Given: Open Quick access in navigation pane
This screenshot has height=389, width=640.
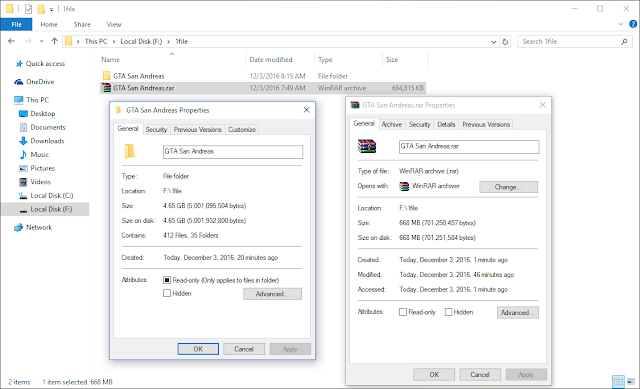Looking at the screenshot, I should coord(45,64).
